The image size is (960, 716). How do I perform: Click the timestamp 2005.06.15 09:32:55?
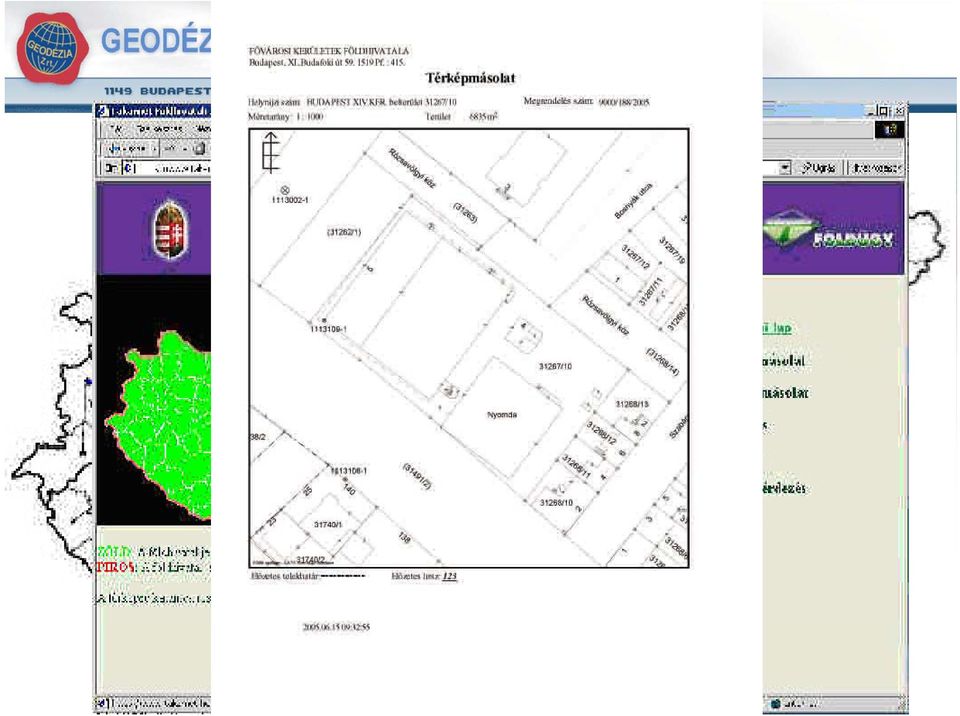click(336, 627)
